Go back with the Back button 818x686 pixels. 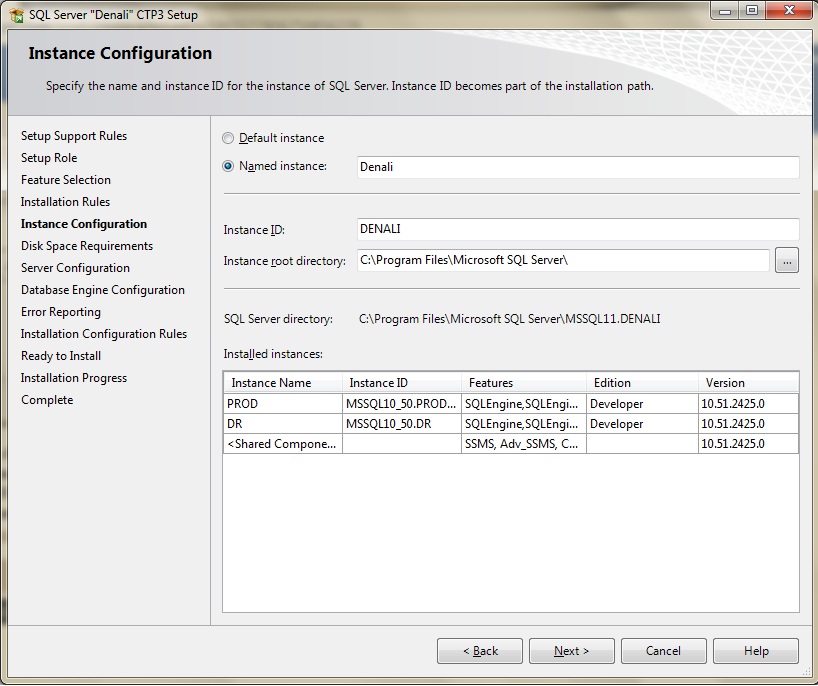click(x=480, y=651)
